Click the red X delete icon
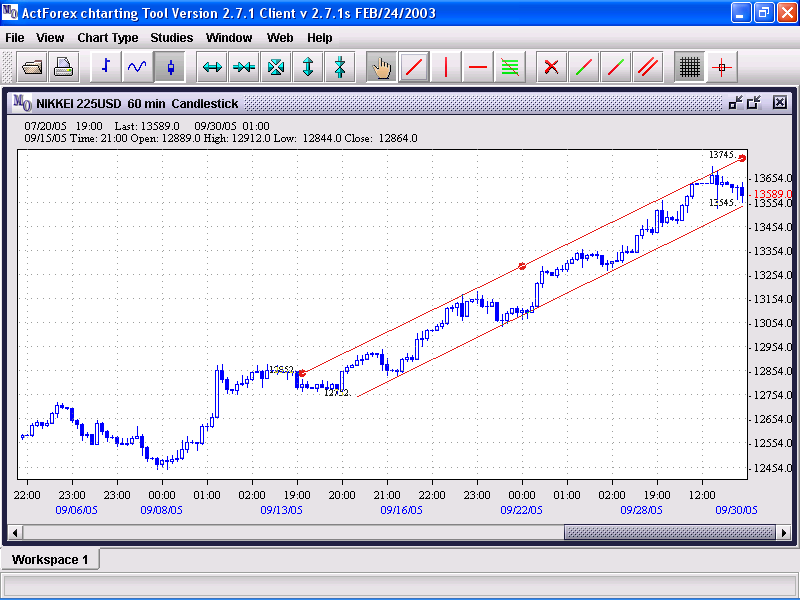This screenshot has width=800, height=600. tap(550, 68)
